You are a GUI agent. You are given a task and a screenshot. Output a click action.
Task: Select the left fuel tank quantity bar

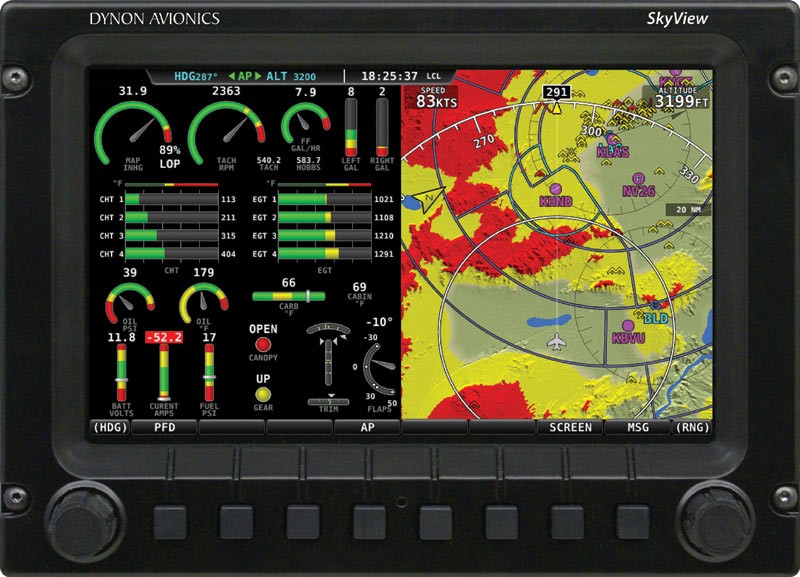click(x=351, y=127)
